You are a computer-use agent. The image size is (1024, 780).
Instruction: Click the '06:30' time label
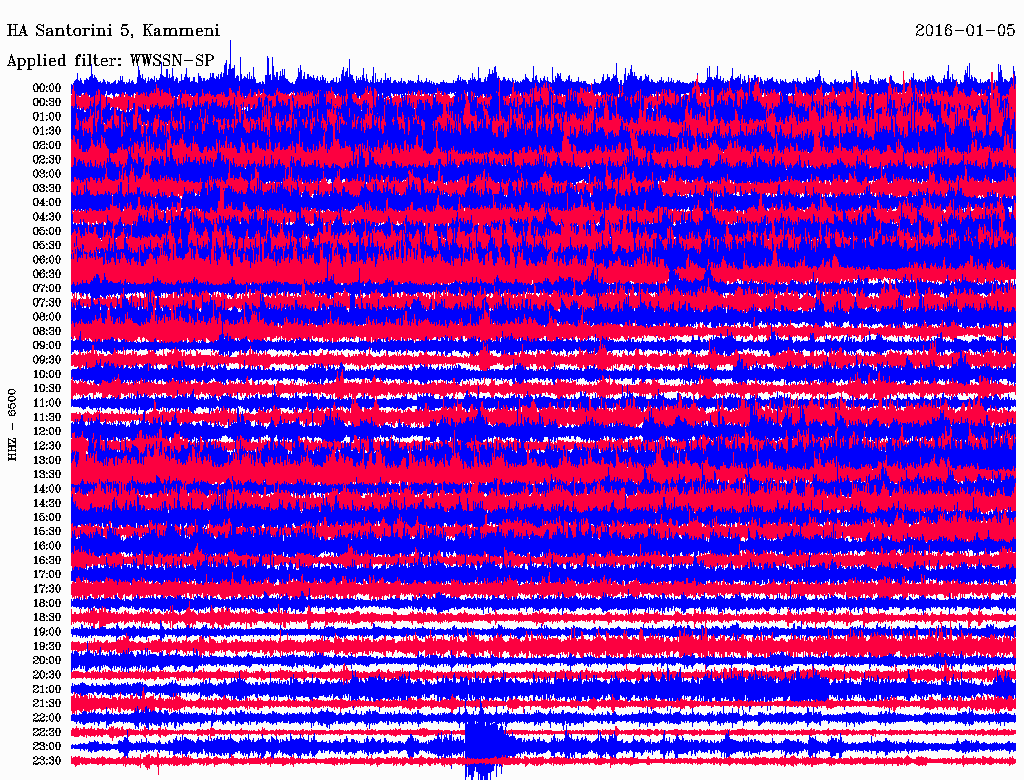point(47,274)
